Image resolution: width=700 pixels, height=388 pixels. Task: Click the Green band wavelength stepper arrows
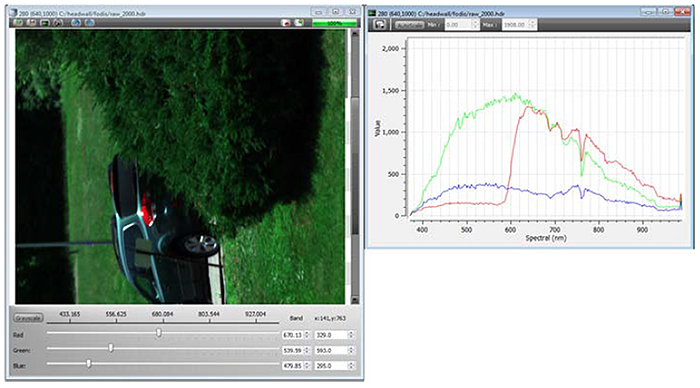coord(307,350)
